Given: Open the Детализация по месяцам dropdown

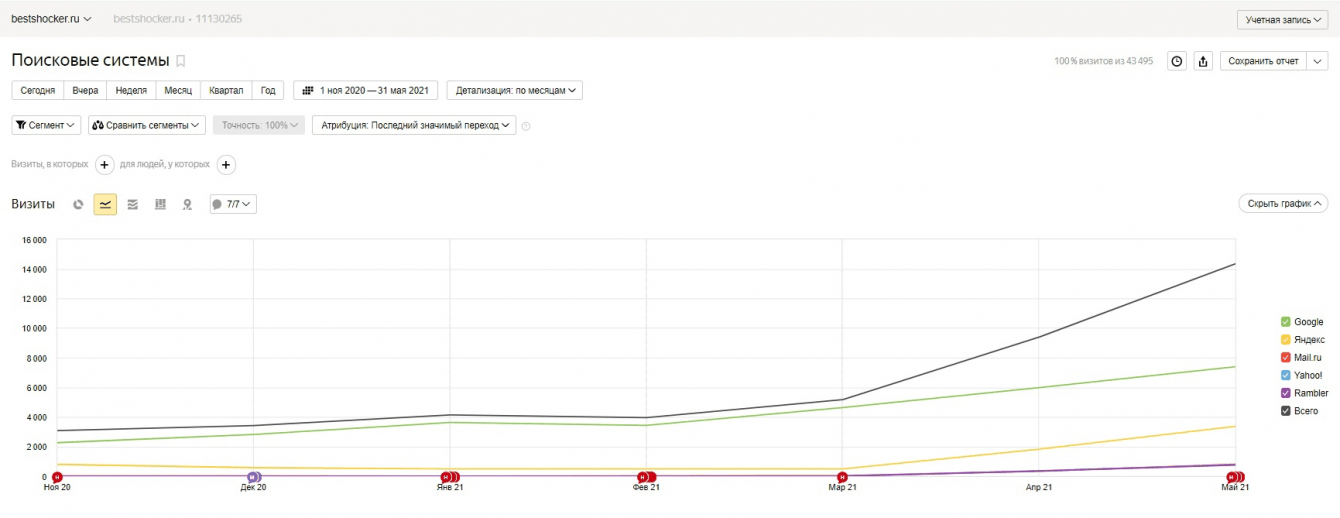Looking at the screenshot, I should point(515,90).
